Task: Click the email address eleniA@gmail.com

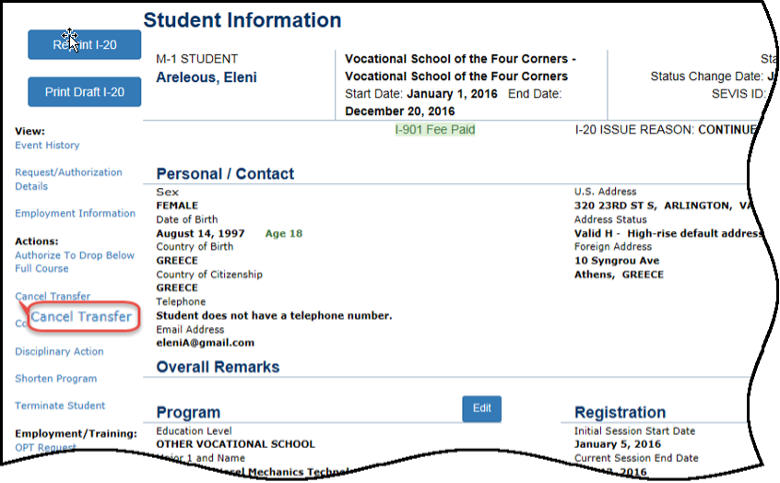Action: click(205, 343)
